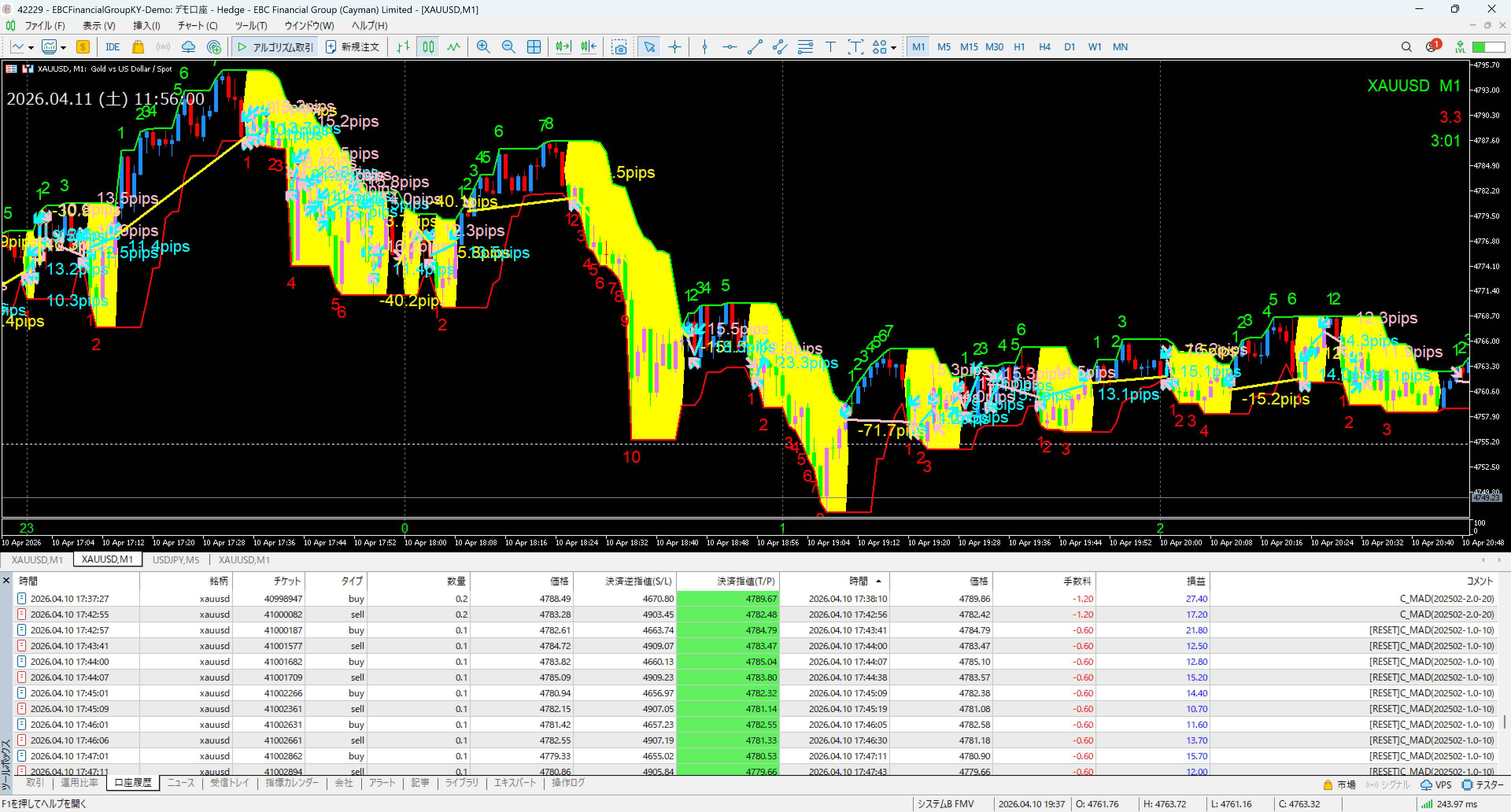This screenshot has width=1511, height=812.
Task: Toggle bar chart display mode
Action: pos(403,47)
